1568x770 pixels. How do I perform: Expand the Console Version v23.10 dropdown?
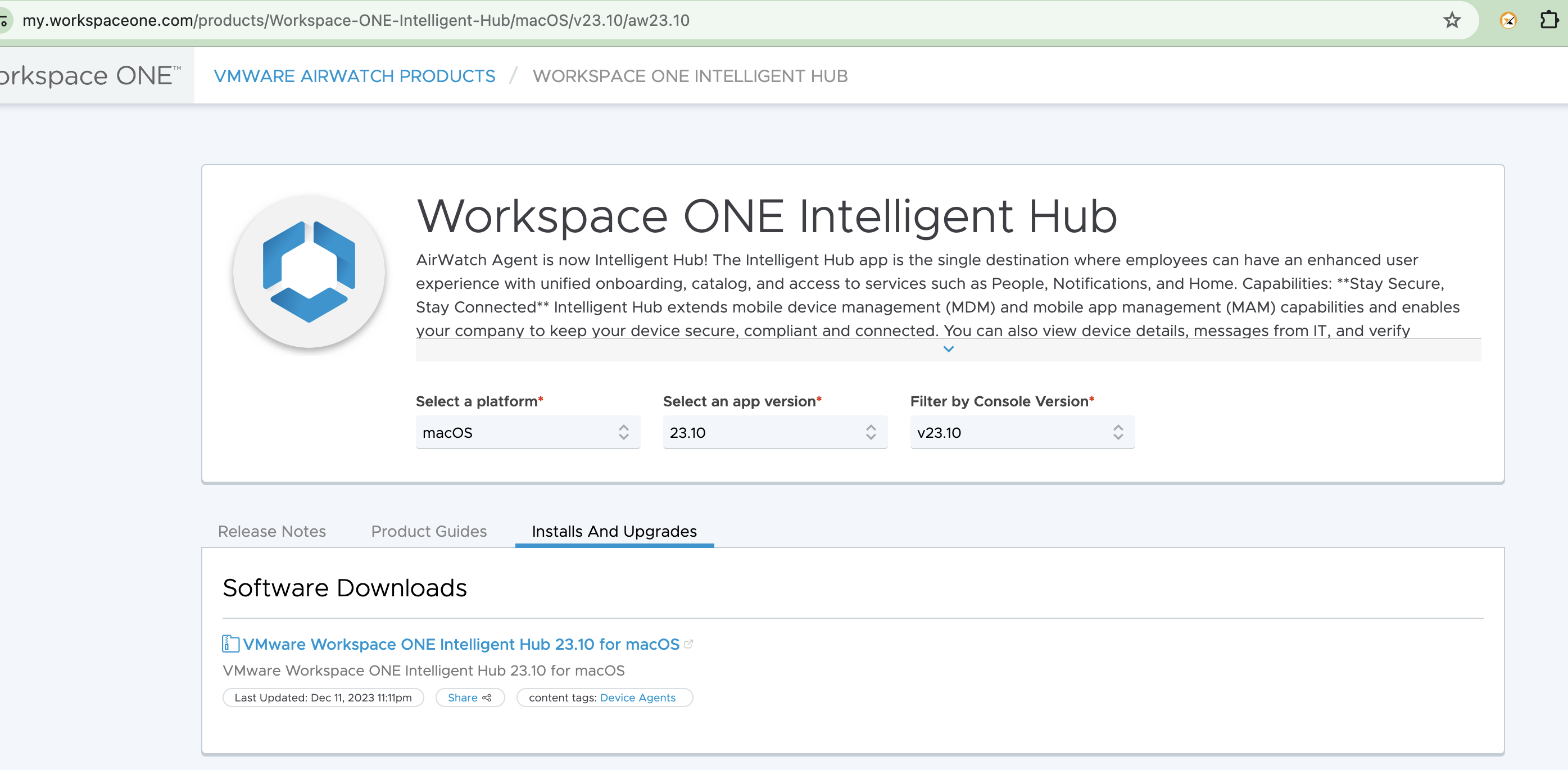coord(1020,432)
